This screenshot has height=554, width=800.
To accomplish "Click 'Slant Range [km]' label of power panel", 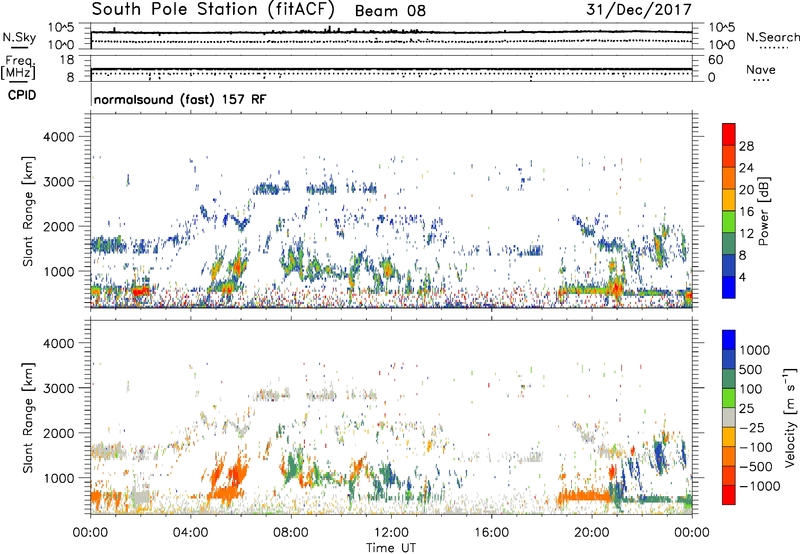I will [28, 211].
